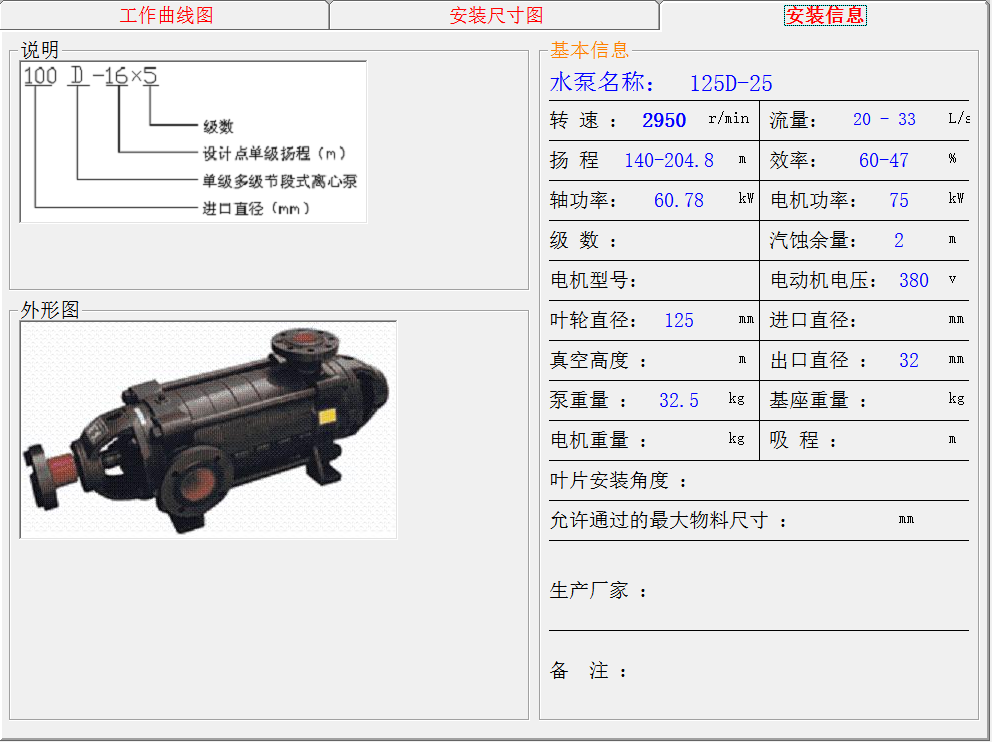The height and width of the screenshot is (742, 992).
Task: Click the 轴功率 label
Action: [583, 201]
